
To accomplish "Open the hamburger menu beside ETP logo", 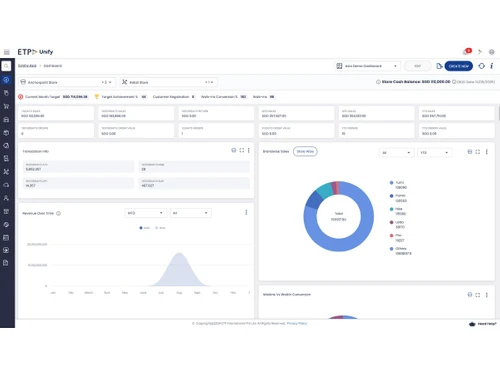I will coord(6,52).
